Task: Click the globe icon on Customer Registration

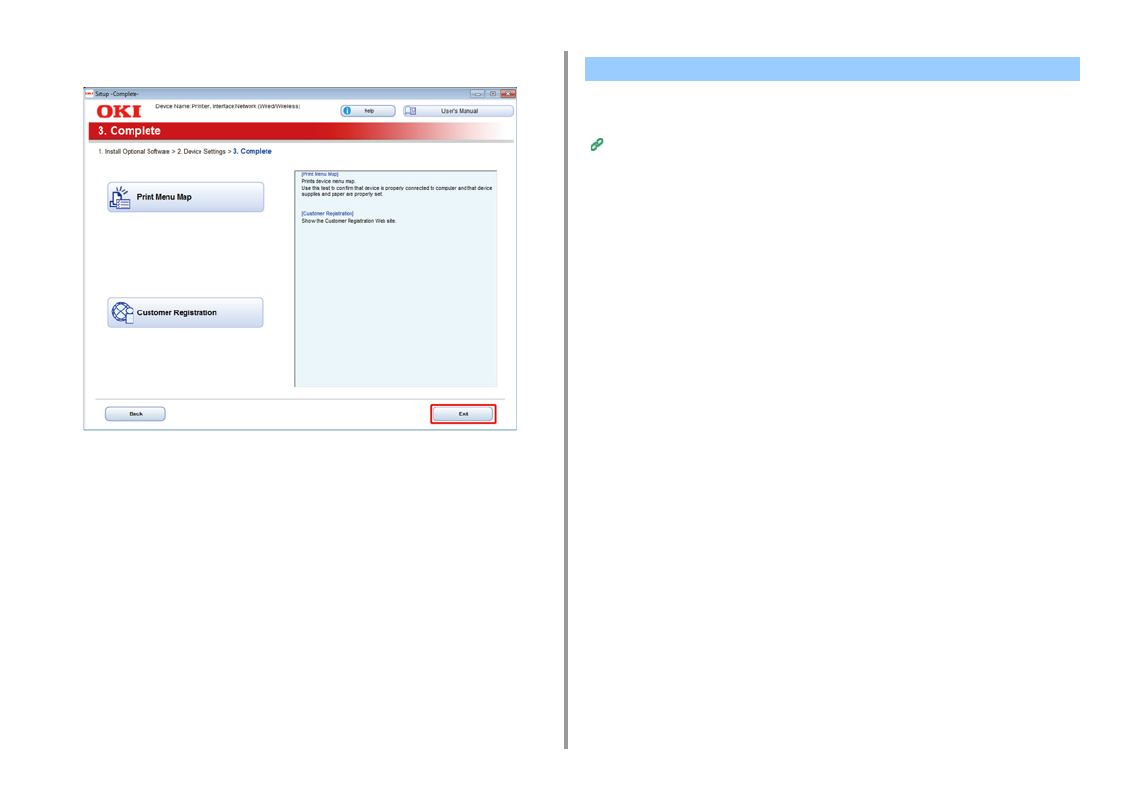Action: click(x=121, y=313)
